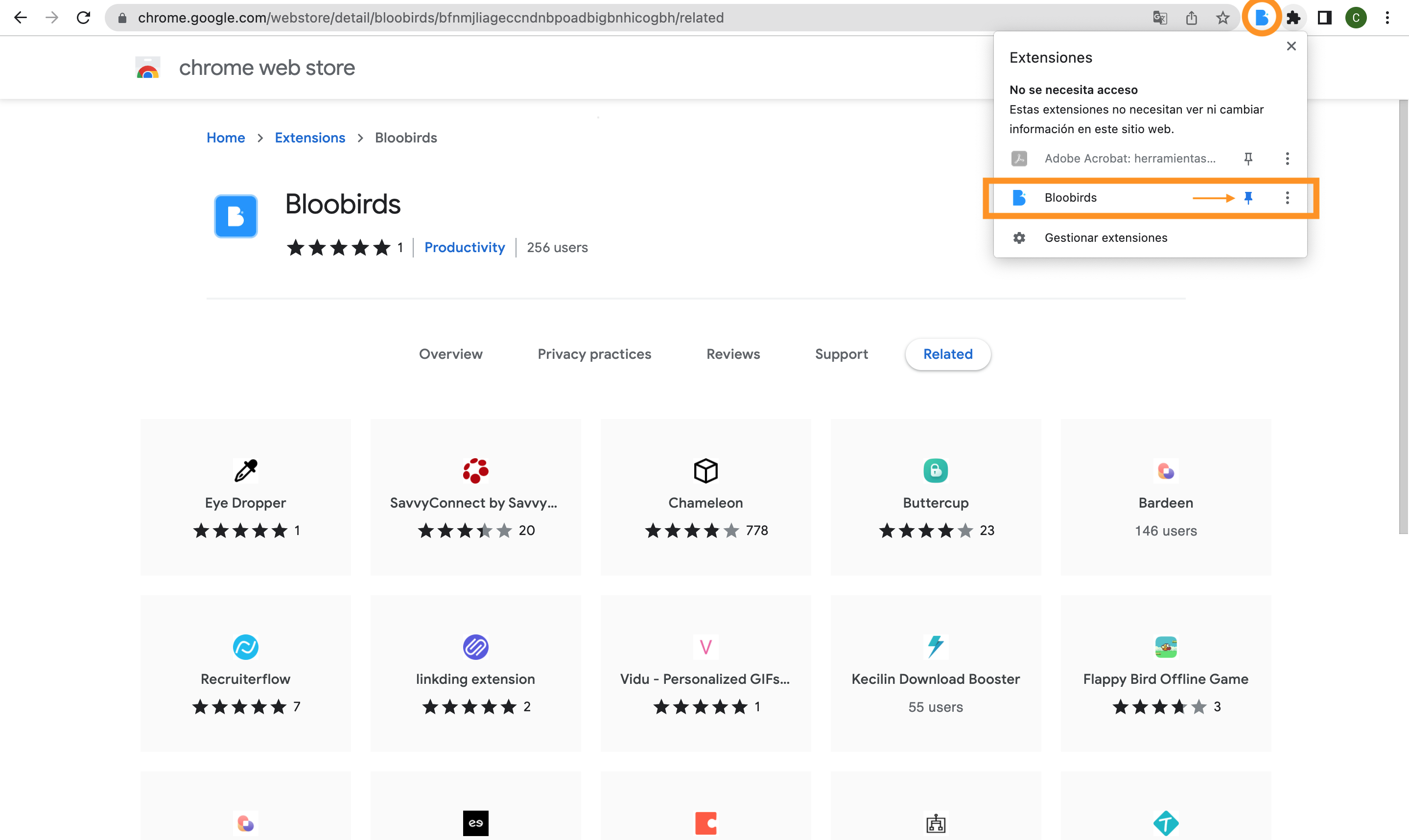Click '55 users' under Kecilin
1409x840 pixels.
pos(936,707)
